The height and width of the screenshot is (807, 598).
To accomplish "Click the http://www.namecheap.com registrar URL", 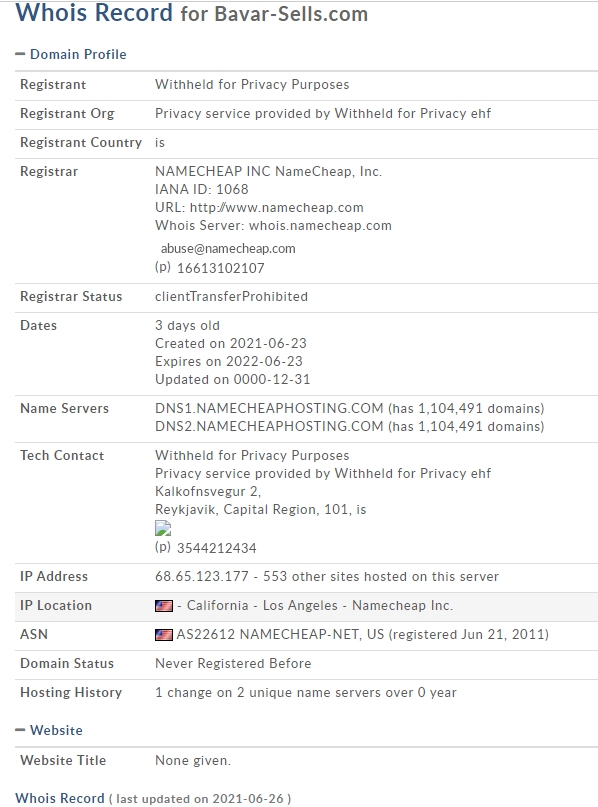I will click(277, 207).
